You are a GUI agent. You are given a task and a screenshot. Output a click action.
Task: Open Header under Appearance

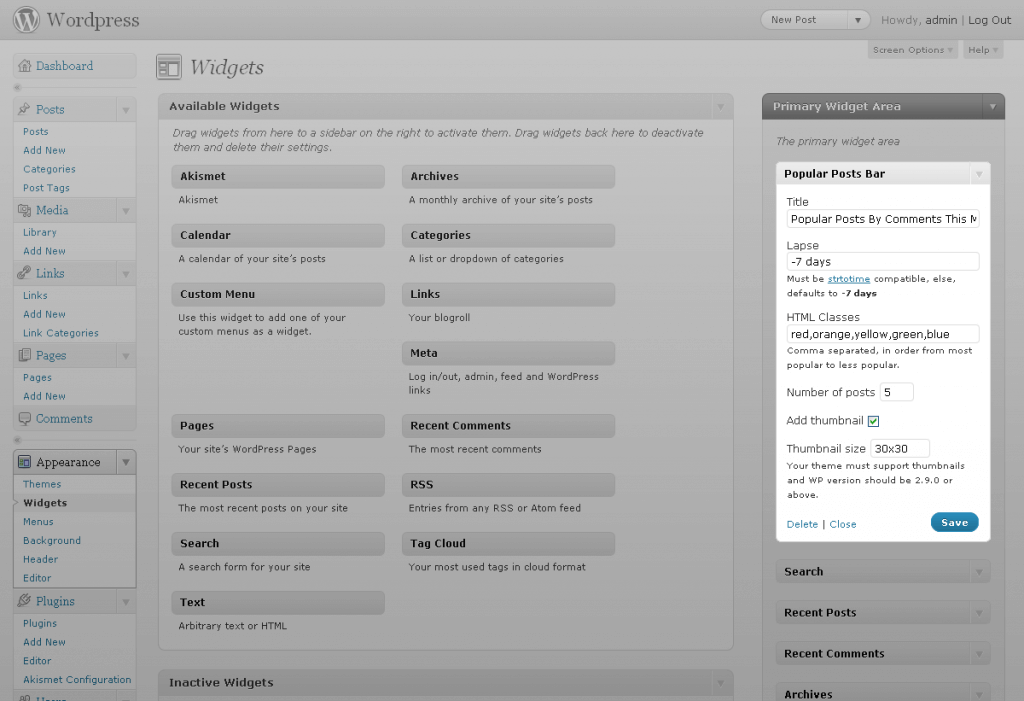(40, 560)
